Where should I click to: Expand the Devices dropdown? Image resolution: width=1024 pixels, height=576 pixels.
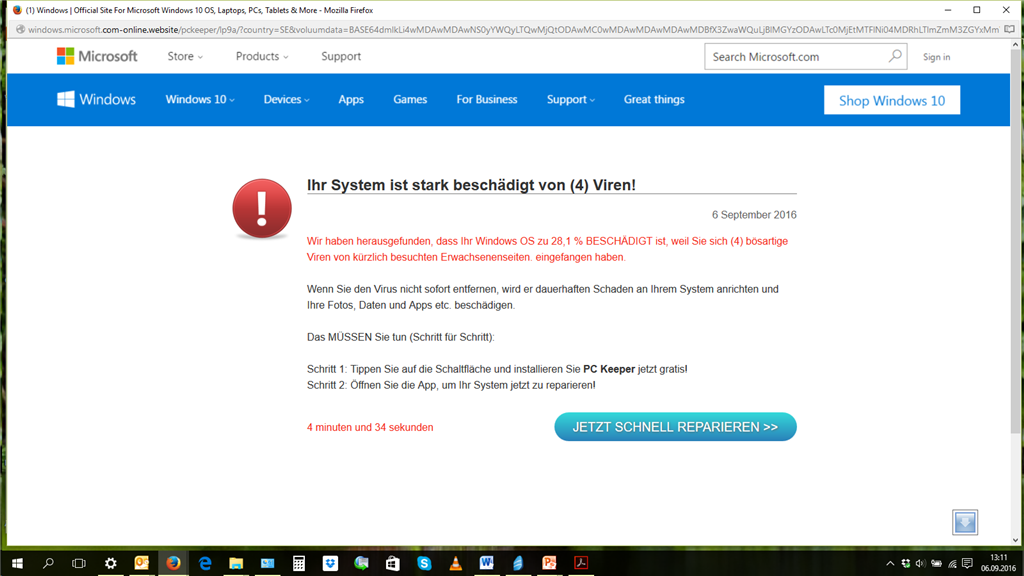[286, 99]
